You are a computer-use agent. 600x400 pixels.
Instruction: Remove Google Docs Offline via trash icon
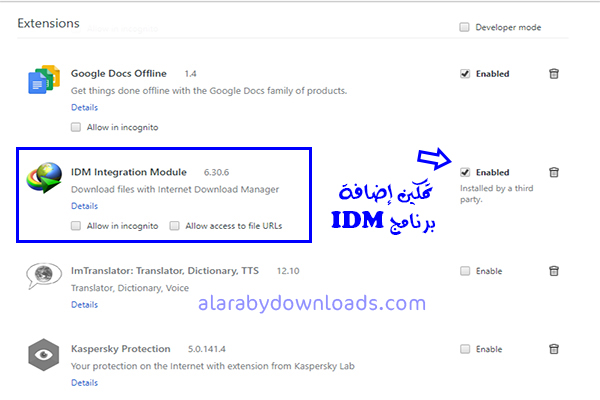coord(554,73)
